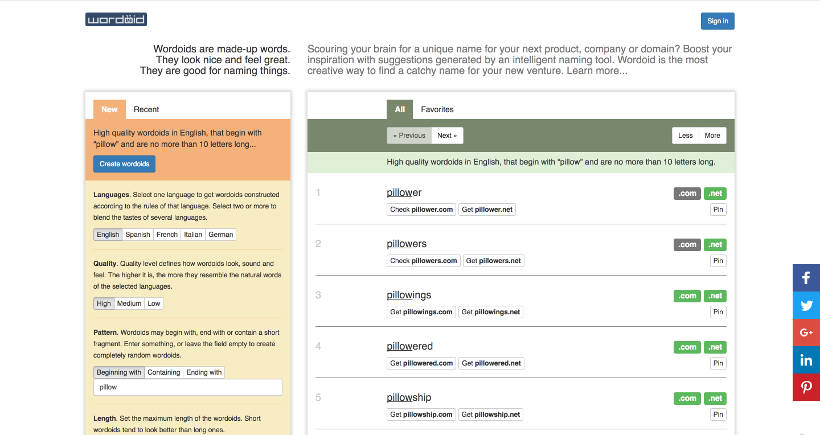Screen dimensions: 820x435
Task: Pin the pillower wordoid
Action: click(x=718, y=209)
